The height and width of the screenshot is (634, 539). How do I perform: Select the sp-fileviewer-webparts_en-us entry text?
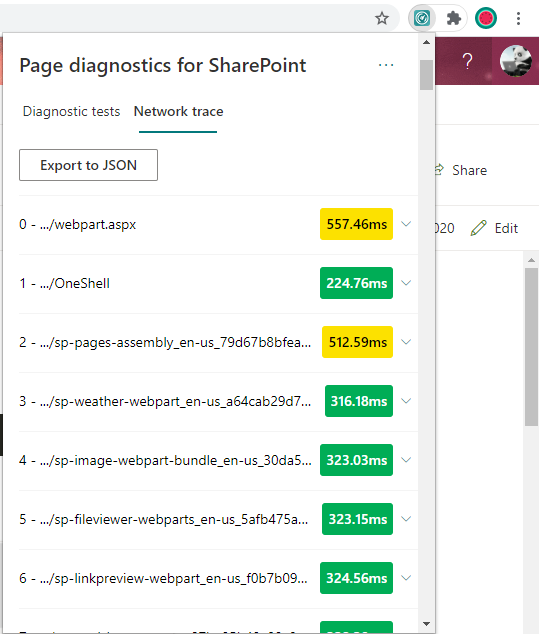164,520
